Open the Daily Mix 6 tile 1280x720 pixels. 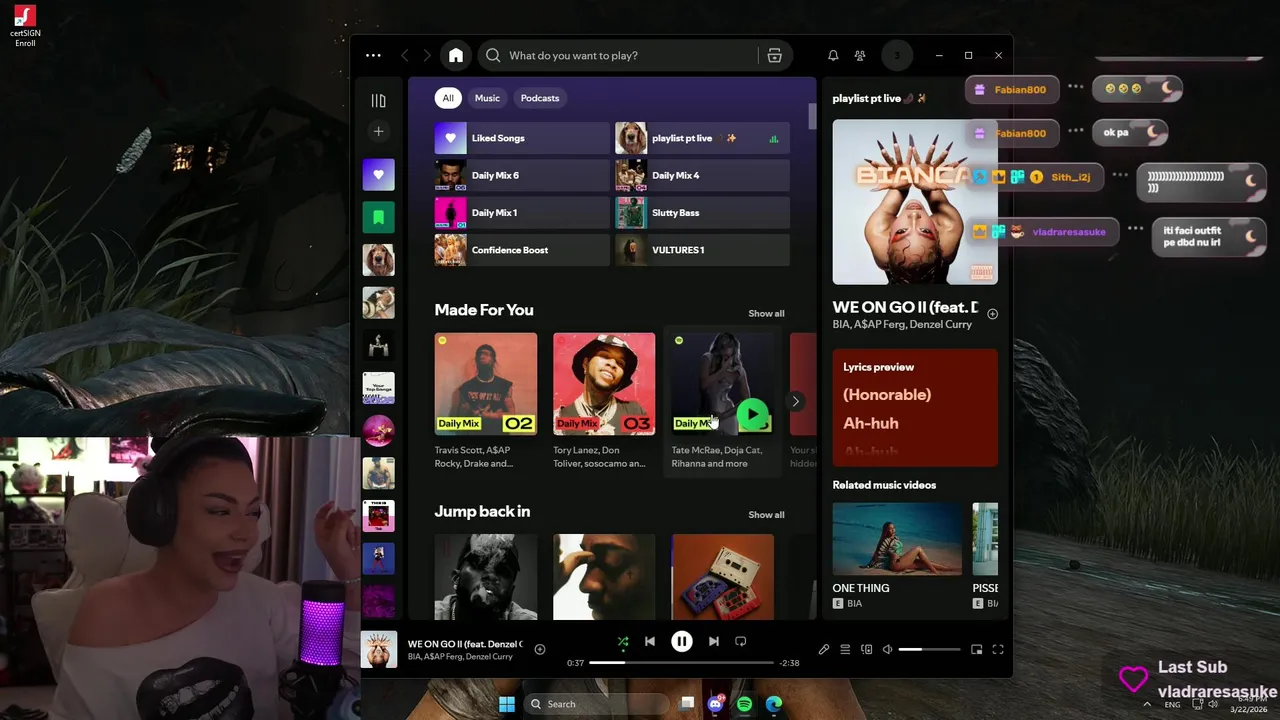pyautogui.click(x=522, y=175)
